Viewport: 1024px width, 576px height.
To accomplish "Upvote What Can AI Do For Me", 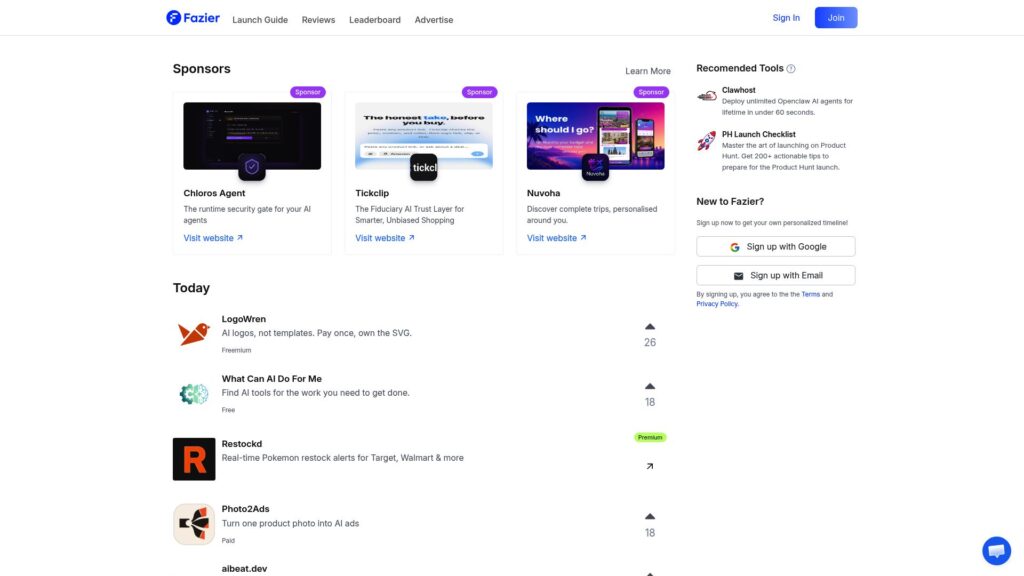I will (x=650, y=387).
